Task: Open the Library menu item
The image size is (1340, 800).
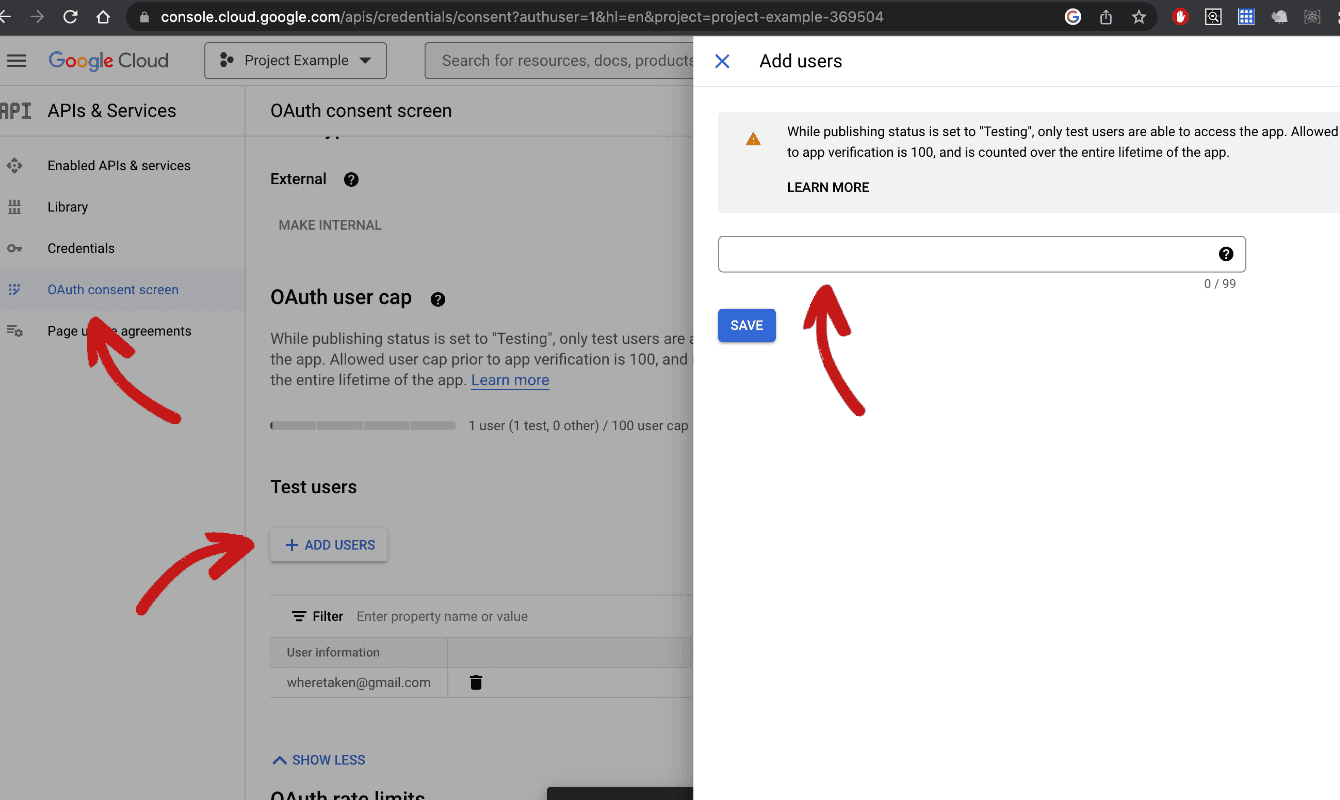Action: pyautogui.click(x=68, y=207)
